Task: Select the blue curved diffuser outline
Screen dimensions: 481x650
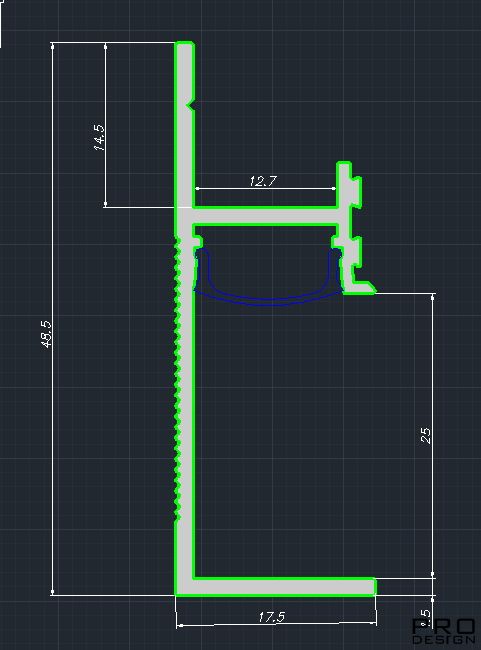Action: tap(269, 277)
